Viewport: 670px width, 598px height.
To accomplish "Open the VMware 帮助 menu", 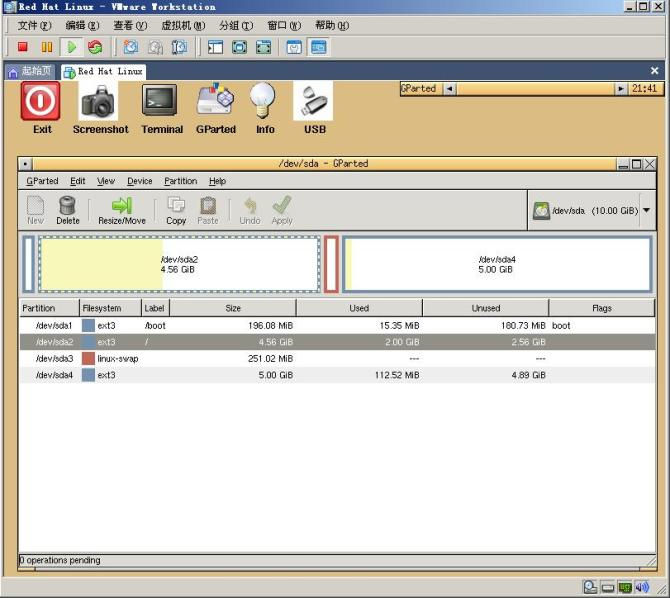I will click(x=332, y=26).
